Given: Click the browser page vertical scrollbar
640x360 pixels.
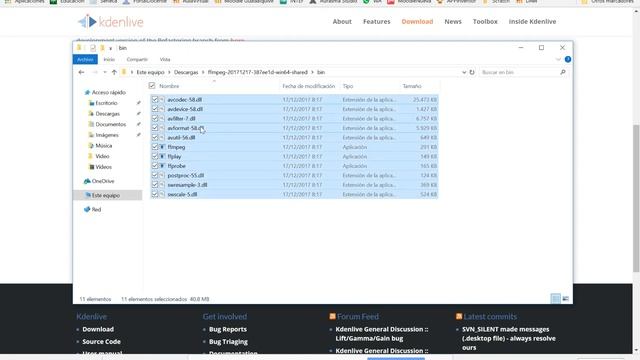Looking at the screenshot, I should click(636, 198).
